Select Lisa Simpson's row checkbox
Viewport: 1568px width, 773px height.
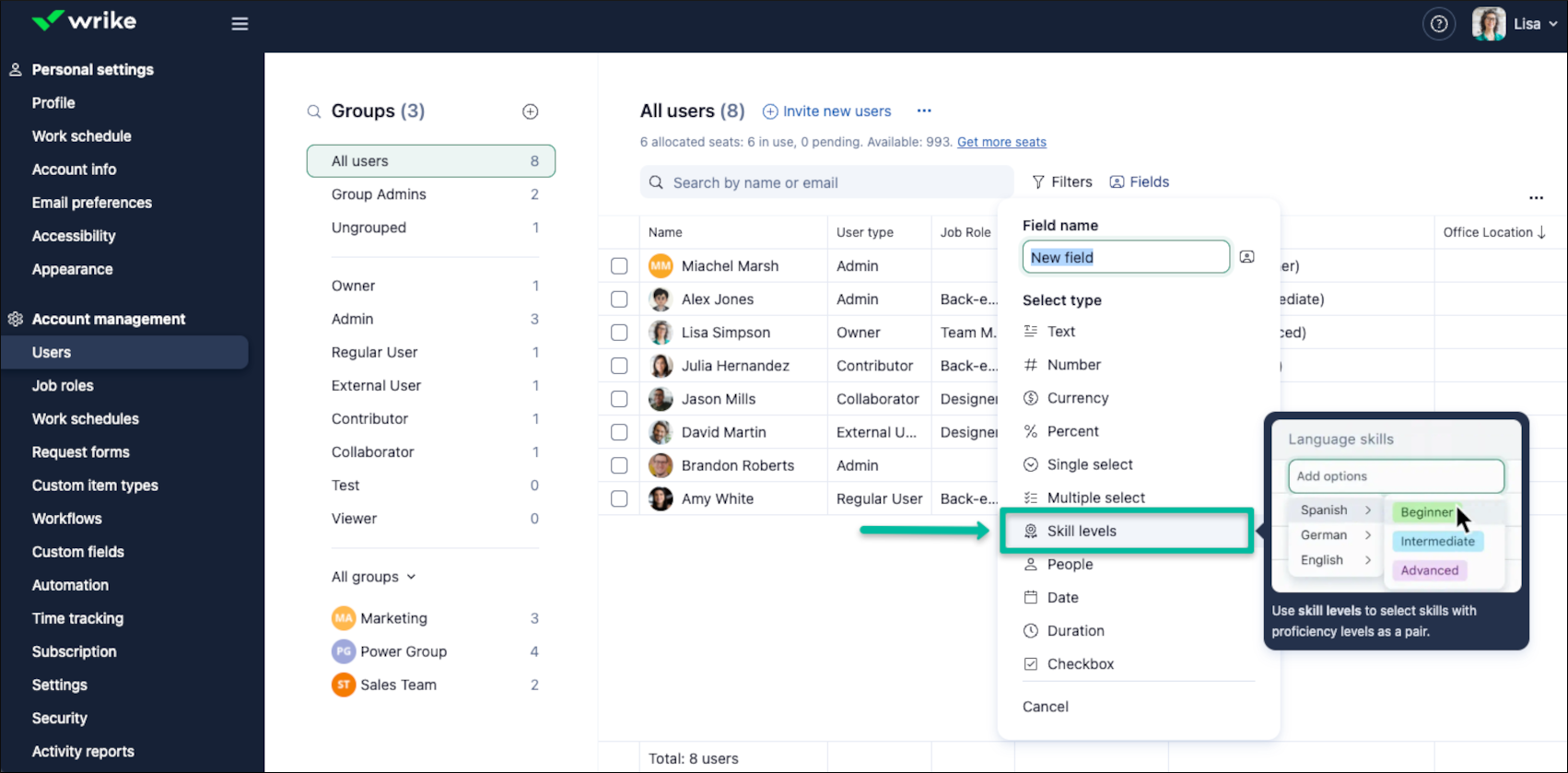[619, 333]
